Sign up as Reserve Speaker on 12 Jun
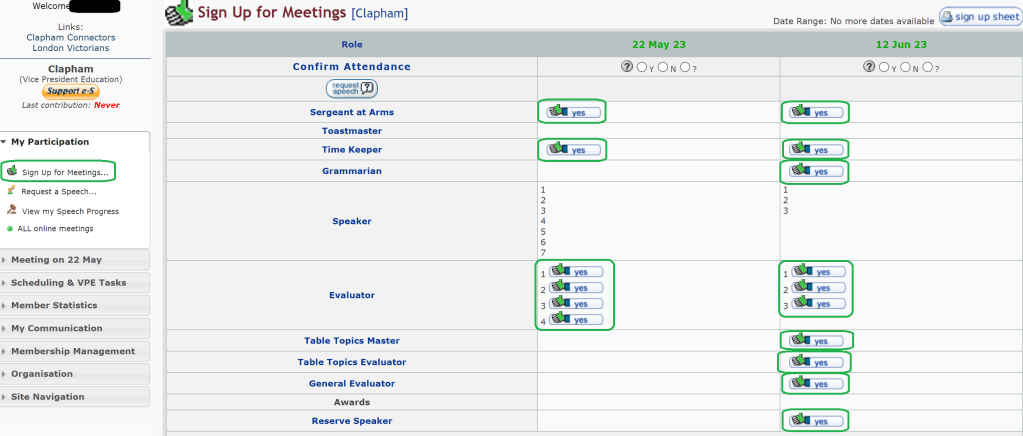The image size is (1023, 436). (816, 421)
